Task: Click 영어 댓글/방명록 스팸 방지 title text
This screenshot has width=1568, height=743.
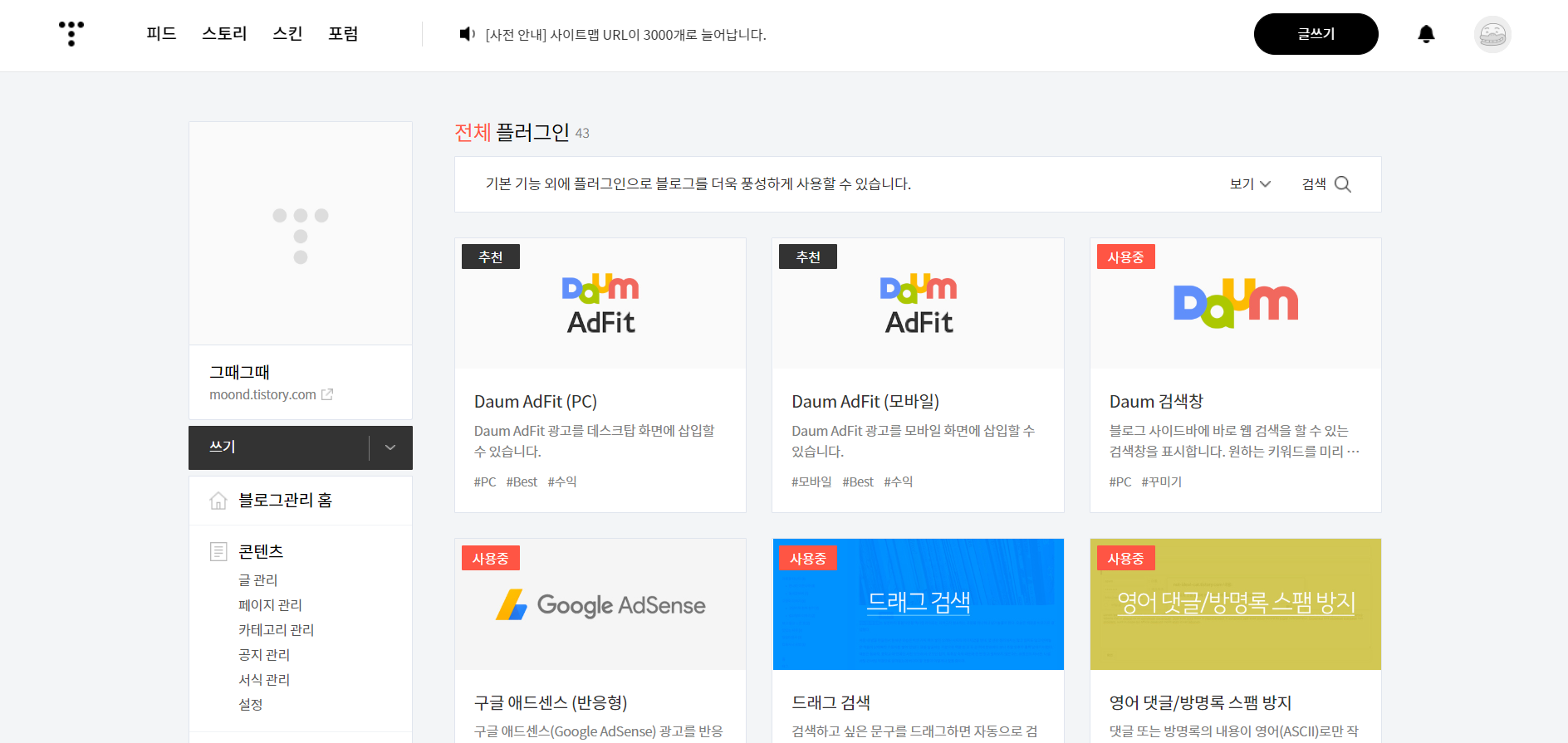Action: [x=1200, y=703]
